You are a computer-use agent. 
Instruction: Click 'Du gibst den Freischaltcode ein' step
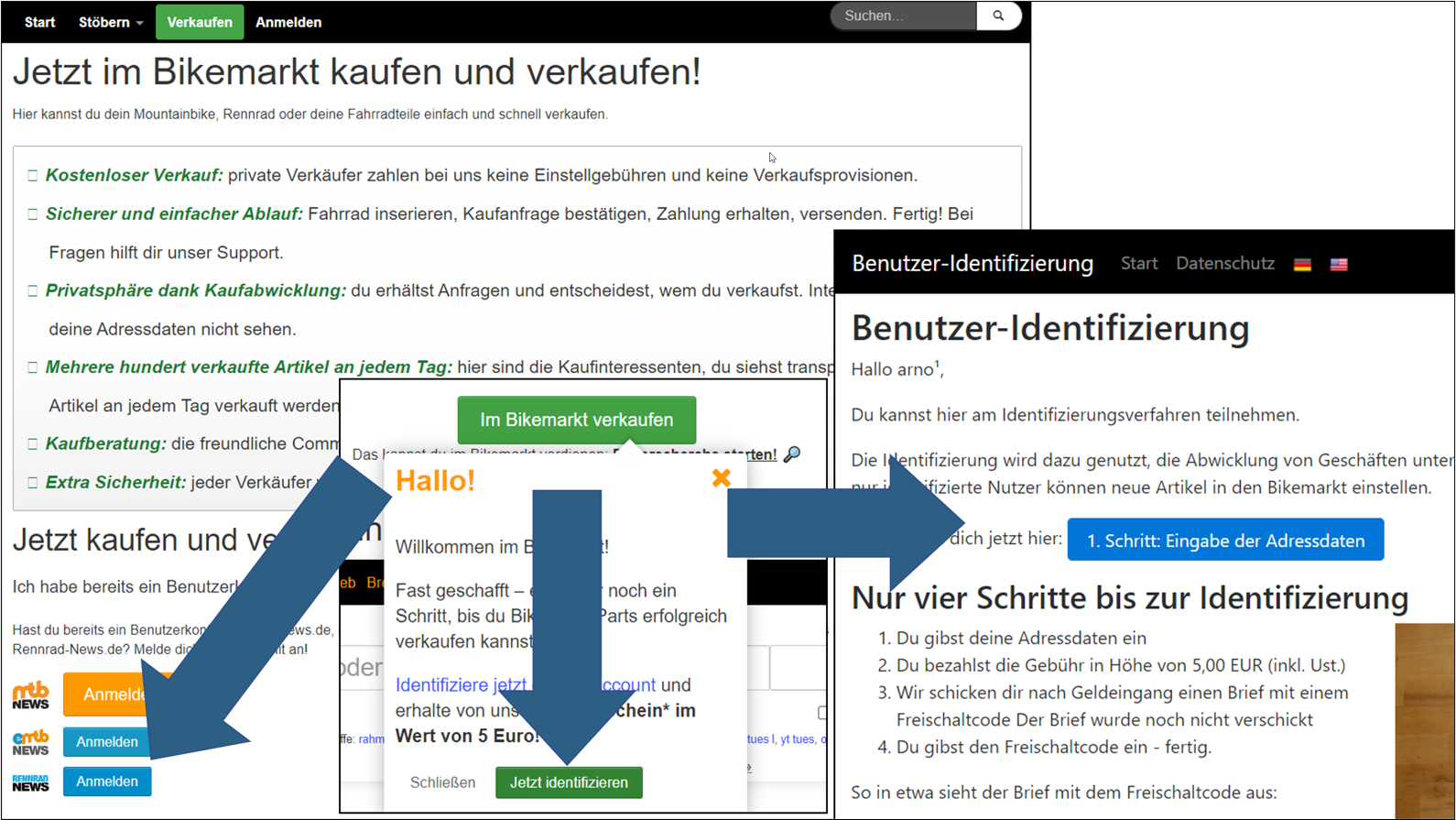pos(1054,747)
